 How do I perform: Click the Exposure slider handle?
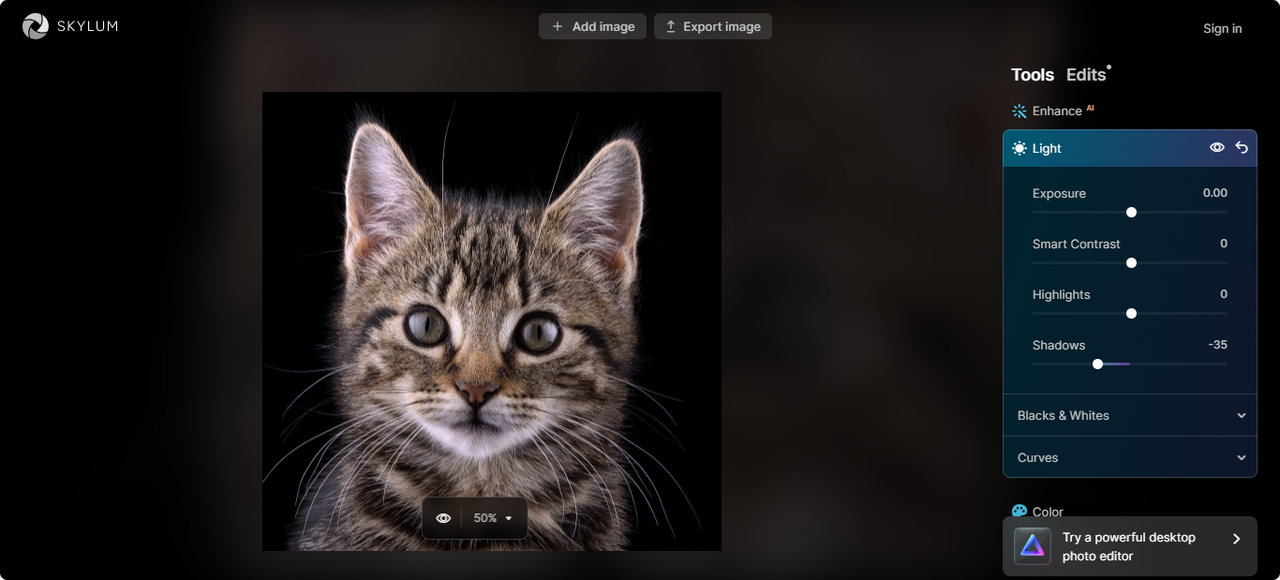pyautogui.click(x=1131, y=212)
